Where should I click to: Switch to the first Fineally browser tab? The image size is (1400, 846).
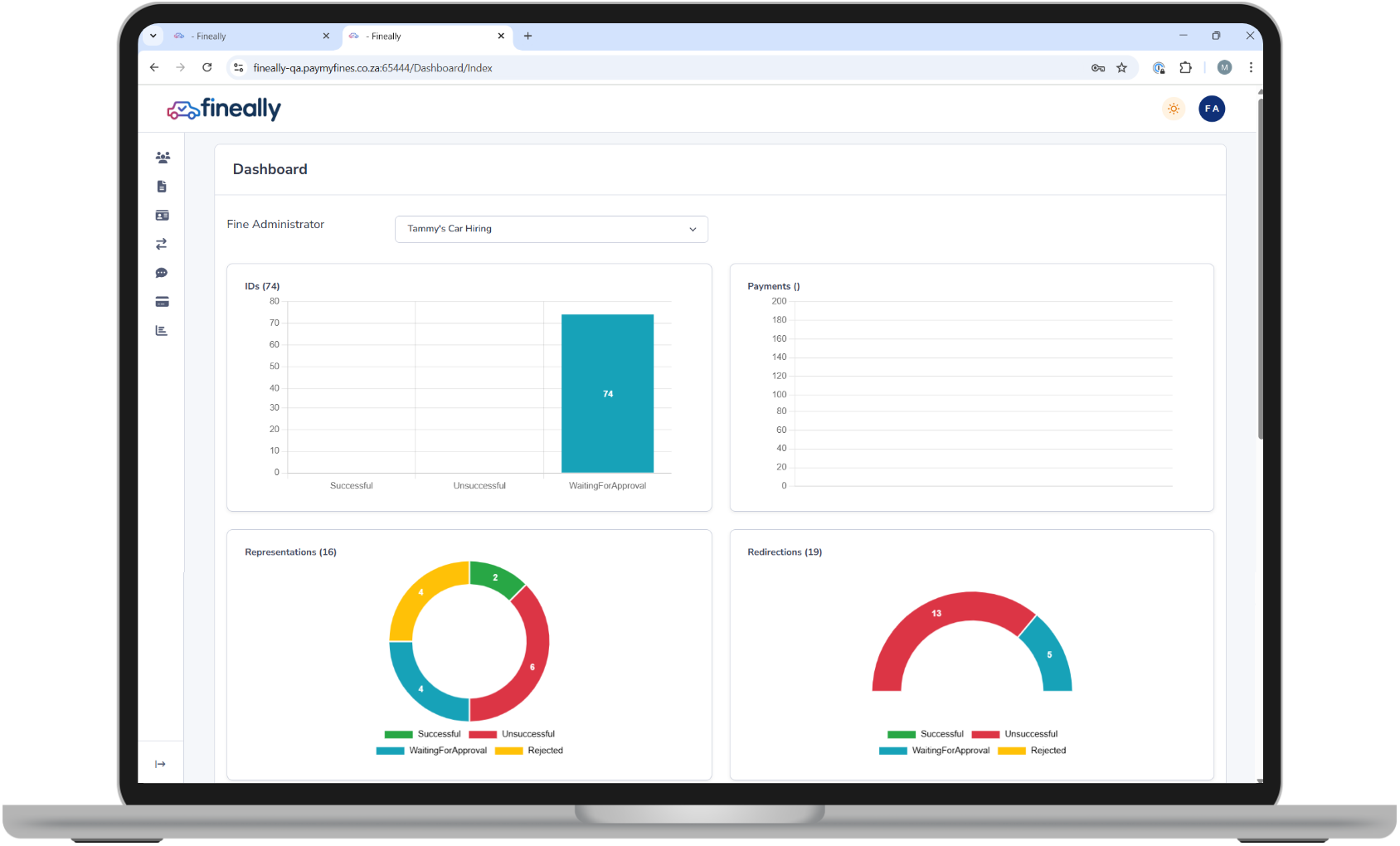[250, 36]
